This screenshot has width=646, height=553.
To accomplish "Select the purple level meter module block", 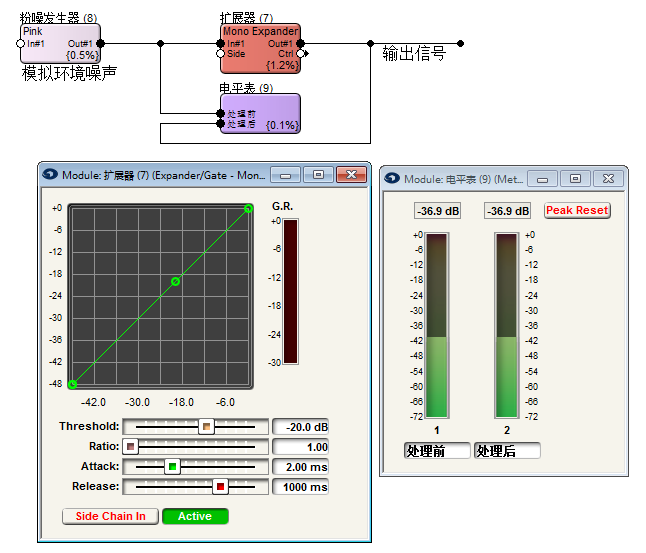I will (260, 113).
